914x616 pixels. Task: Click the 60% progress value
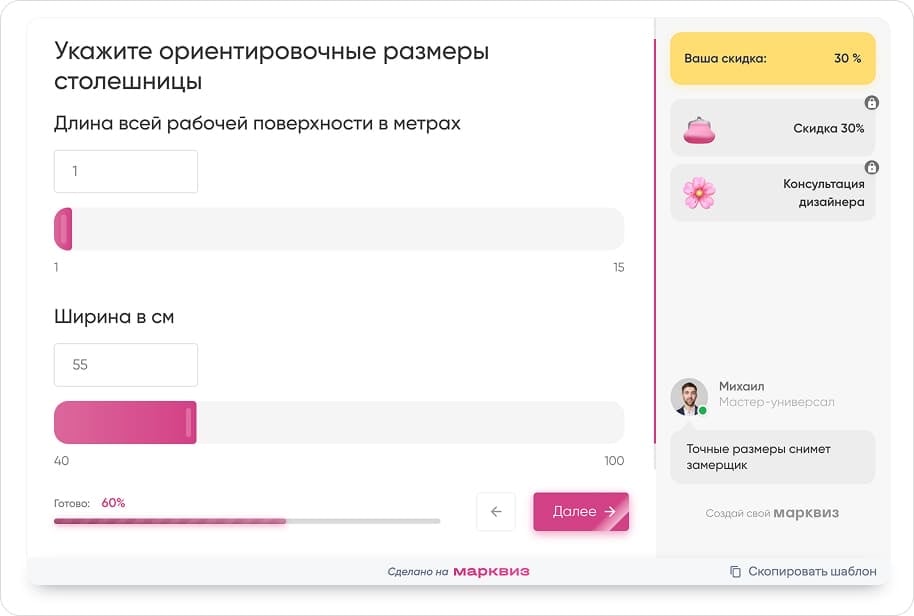113,503
